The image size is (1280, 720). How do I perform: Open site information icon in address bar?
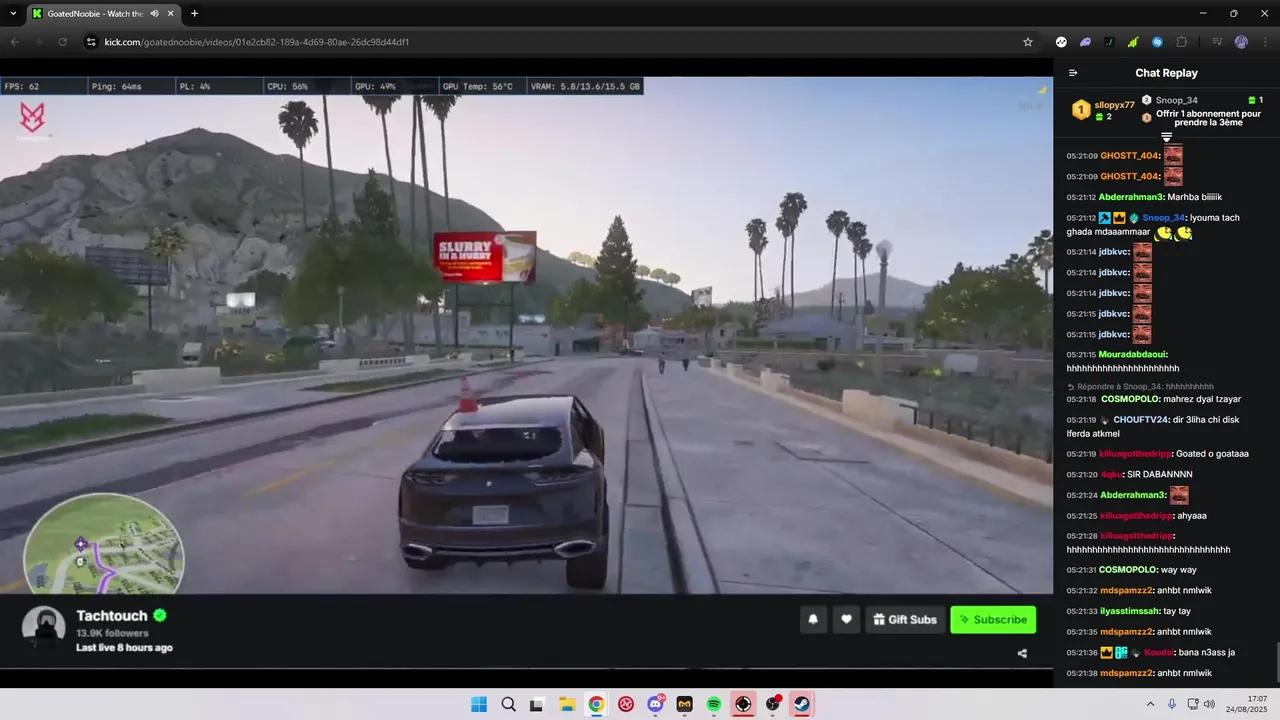click(x=91, y=42)
